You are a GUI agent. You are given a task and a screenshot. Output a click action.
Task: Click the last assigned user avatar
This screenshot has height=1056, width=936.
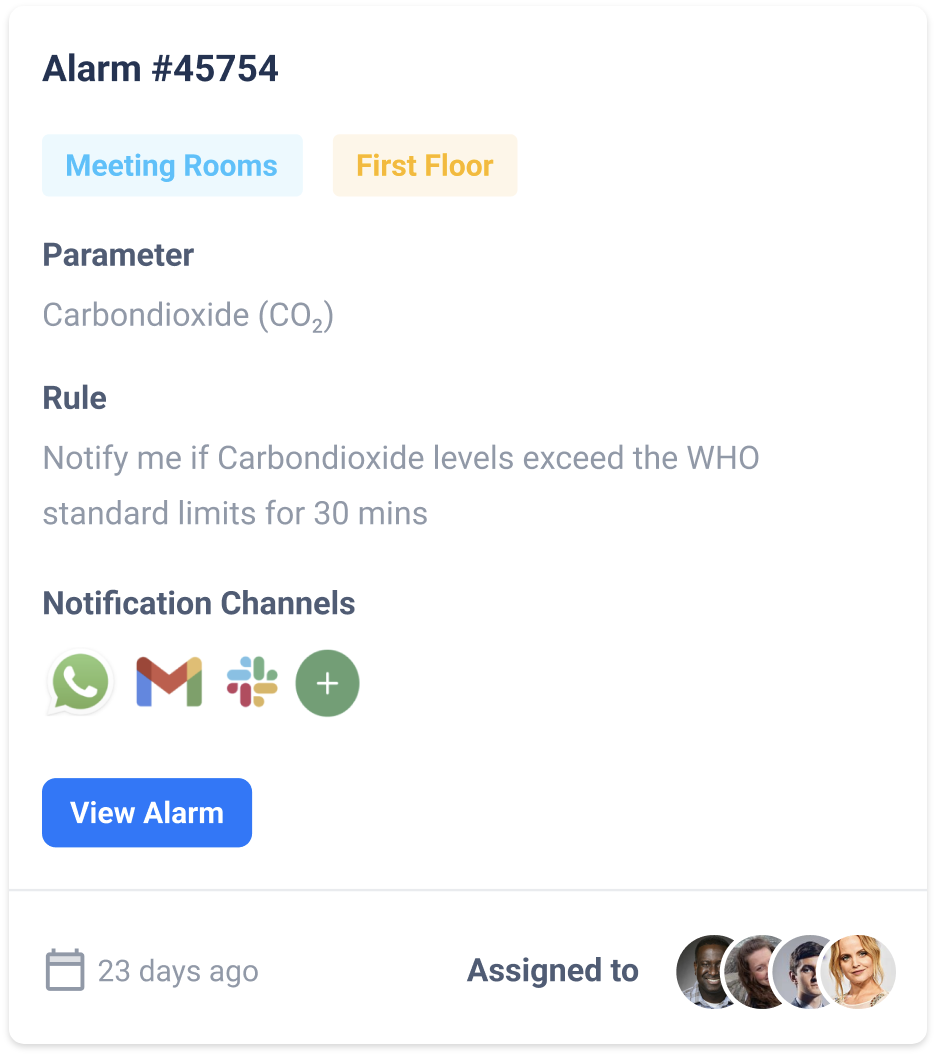click(x=860, y=970)
